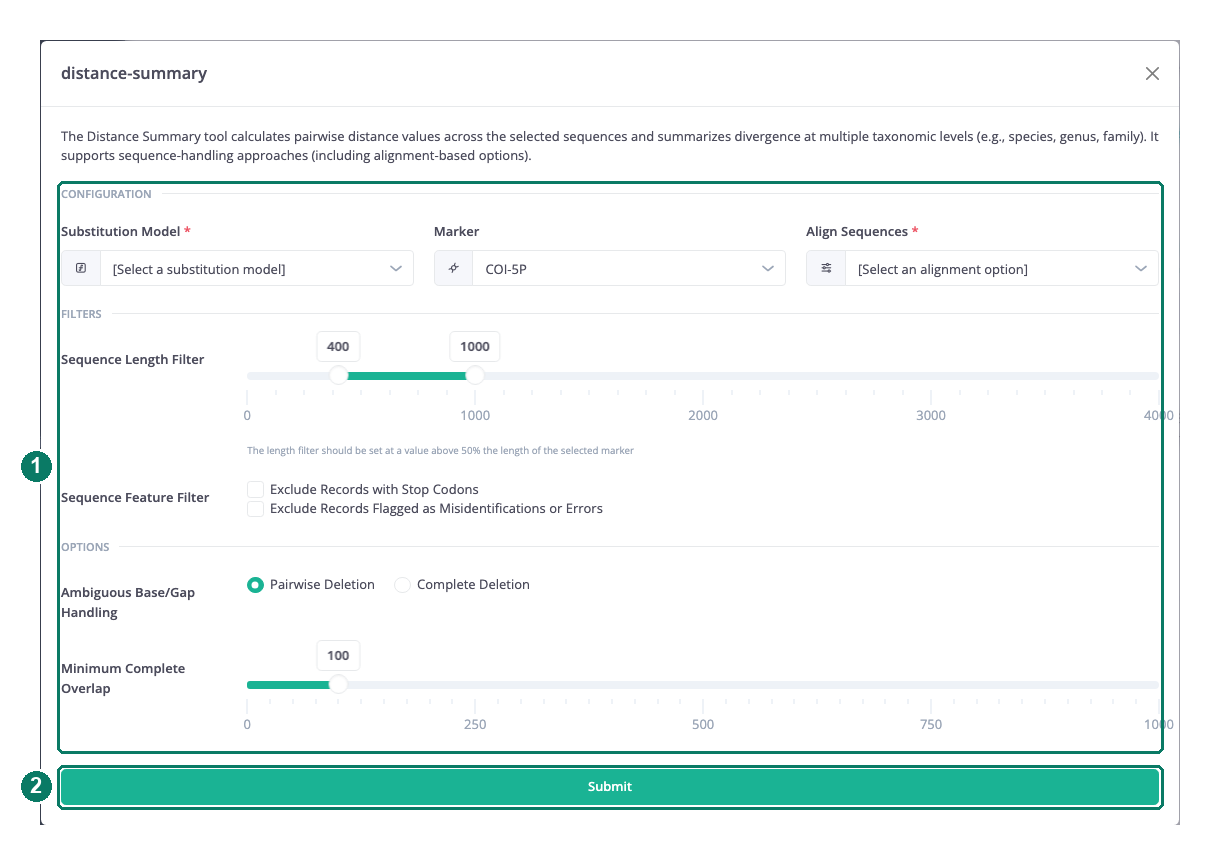Screen dimensions: 1220x865
Task: Click the 1000 value tooltip above length slider
Action: (x=475, y=346)
